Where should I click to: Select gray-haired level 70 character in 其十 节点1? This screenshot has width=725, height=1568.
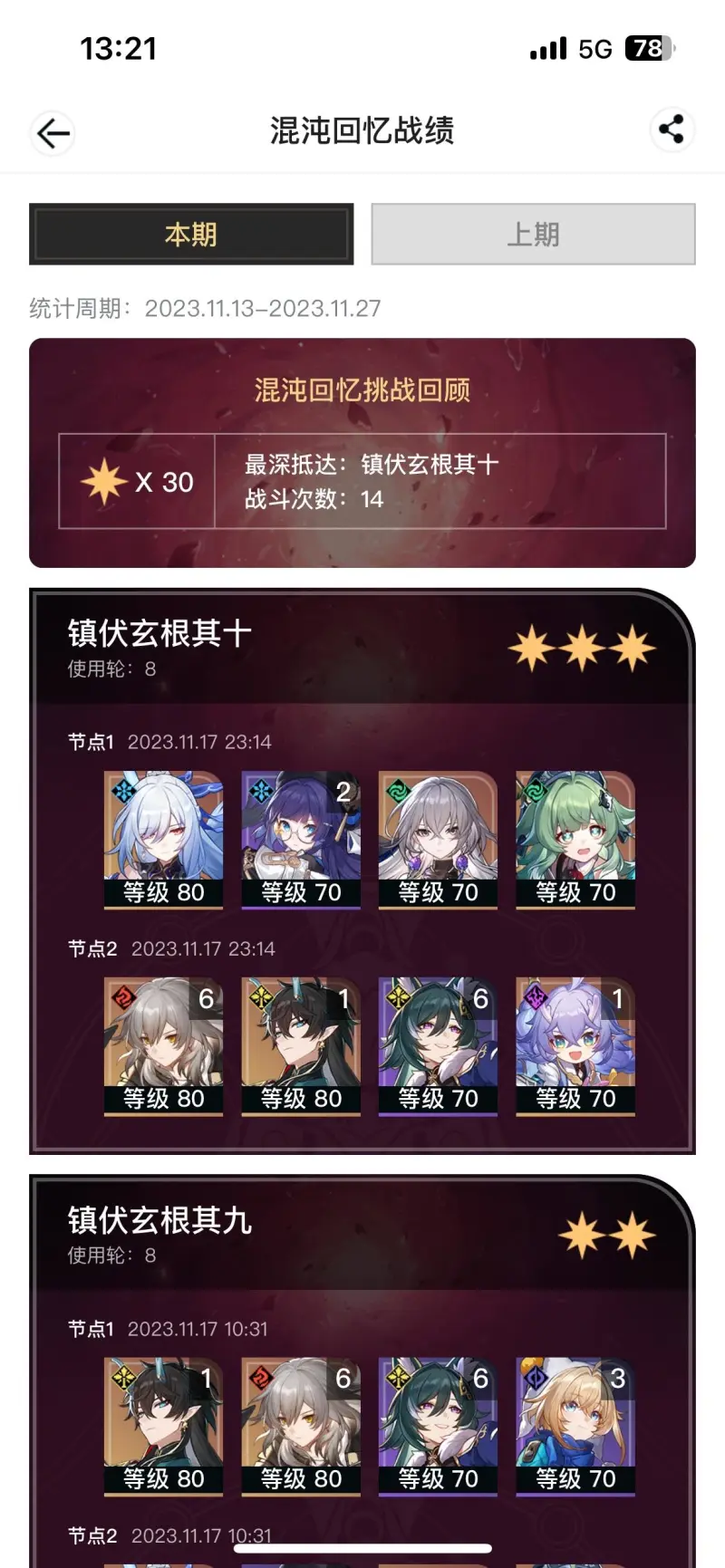pos(438,840)
